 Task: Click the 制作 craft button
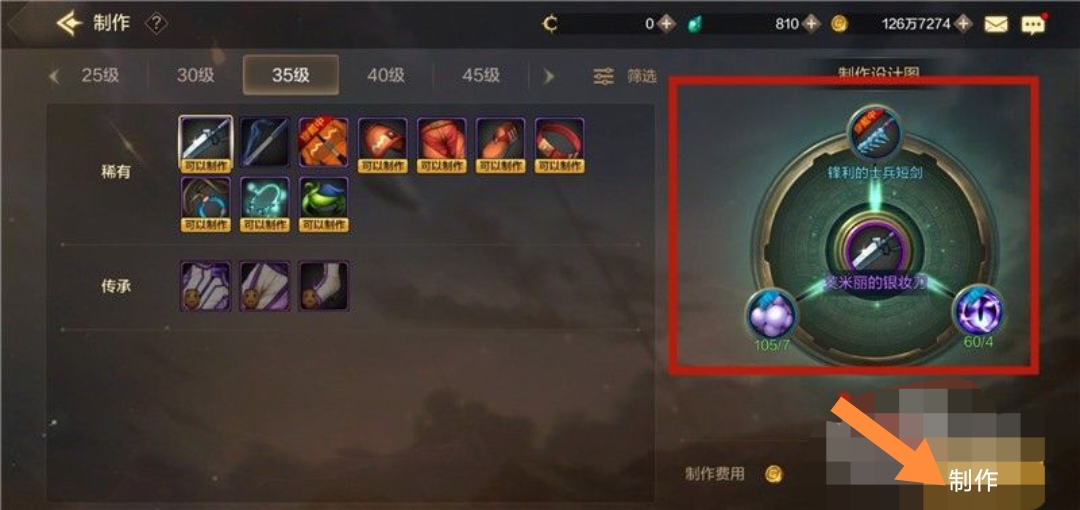[x=973, y=480]
